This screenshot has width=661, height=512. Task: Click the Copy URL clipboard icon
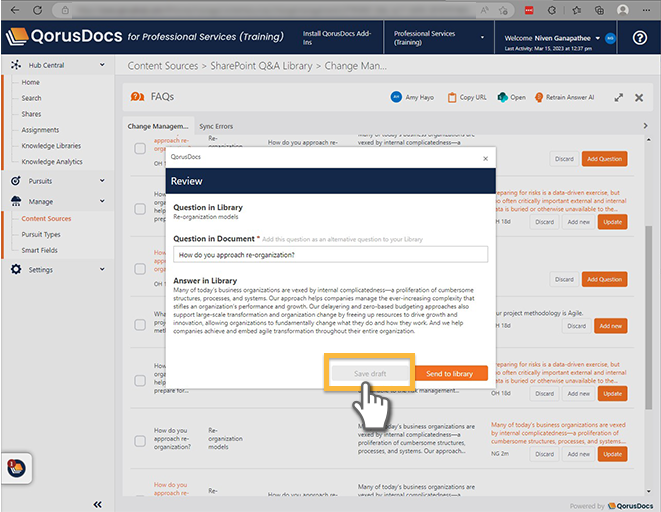452,97
